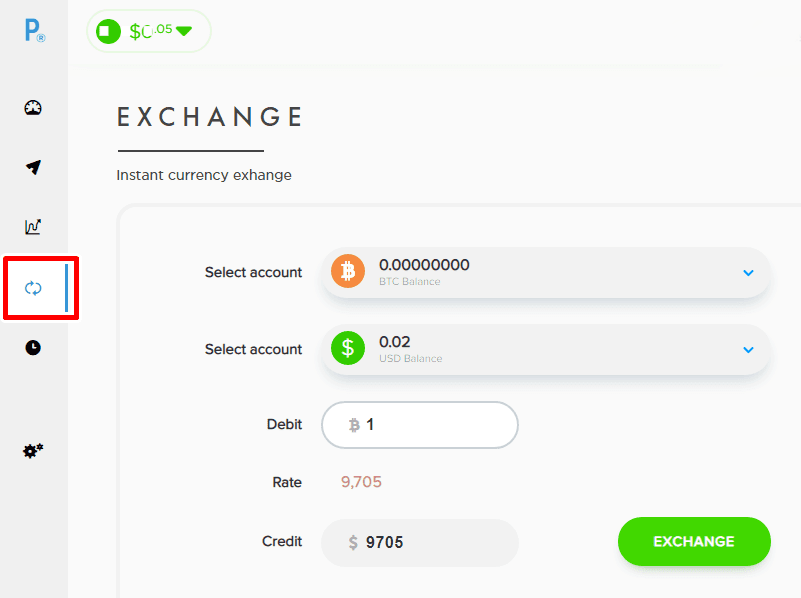
Task: Click the green dollar icon on USD account
Action: (x=347, y=349)
